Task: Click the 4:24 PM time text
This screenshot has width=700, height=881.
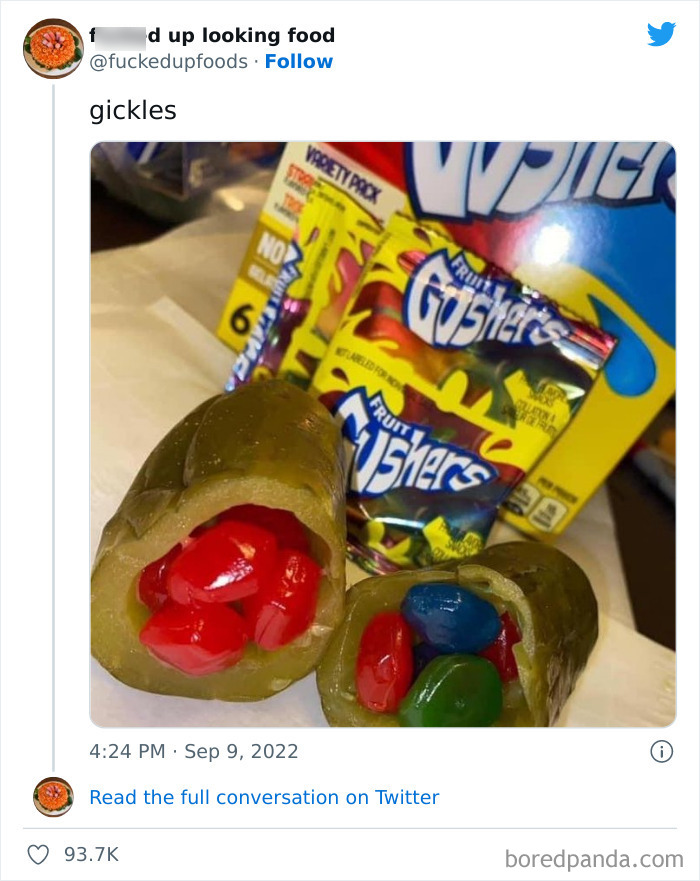Action: [127, 750]
